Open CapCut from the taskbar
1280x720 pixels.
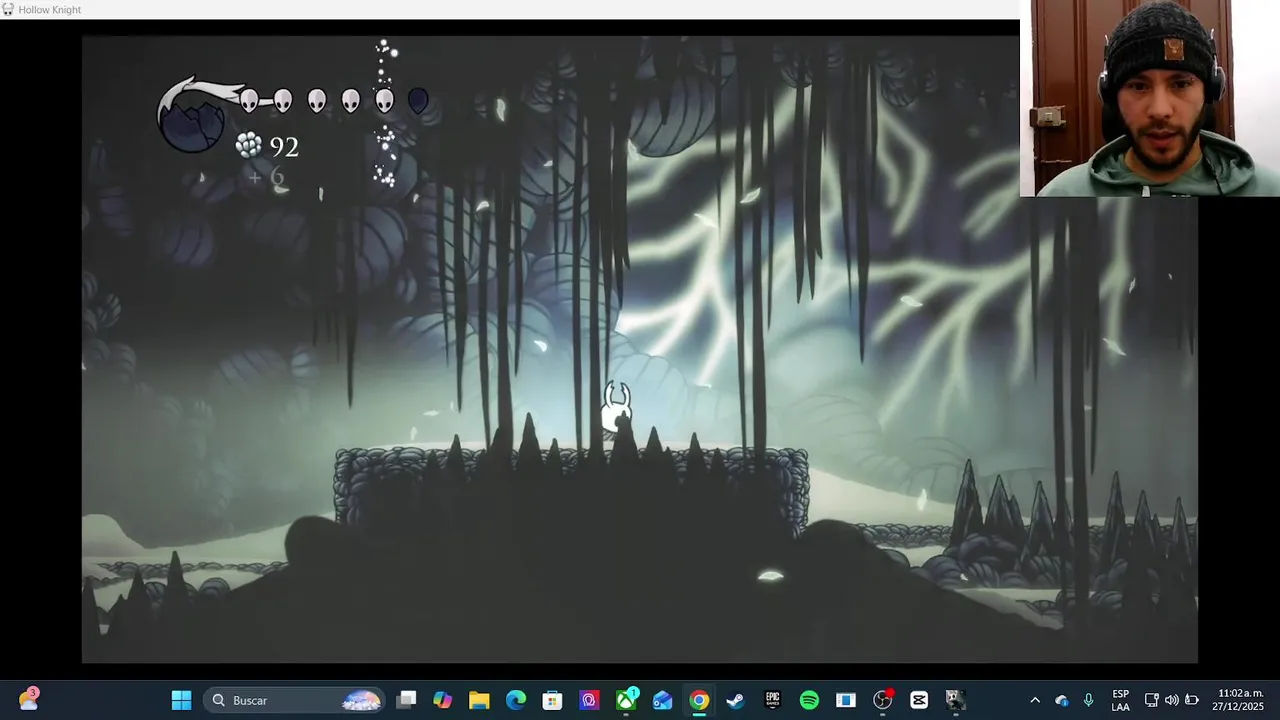[919, 700]
